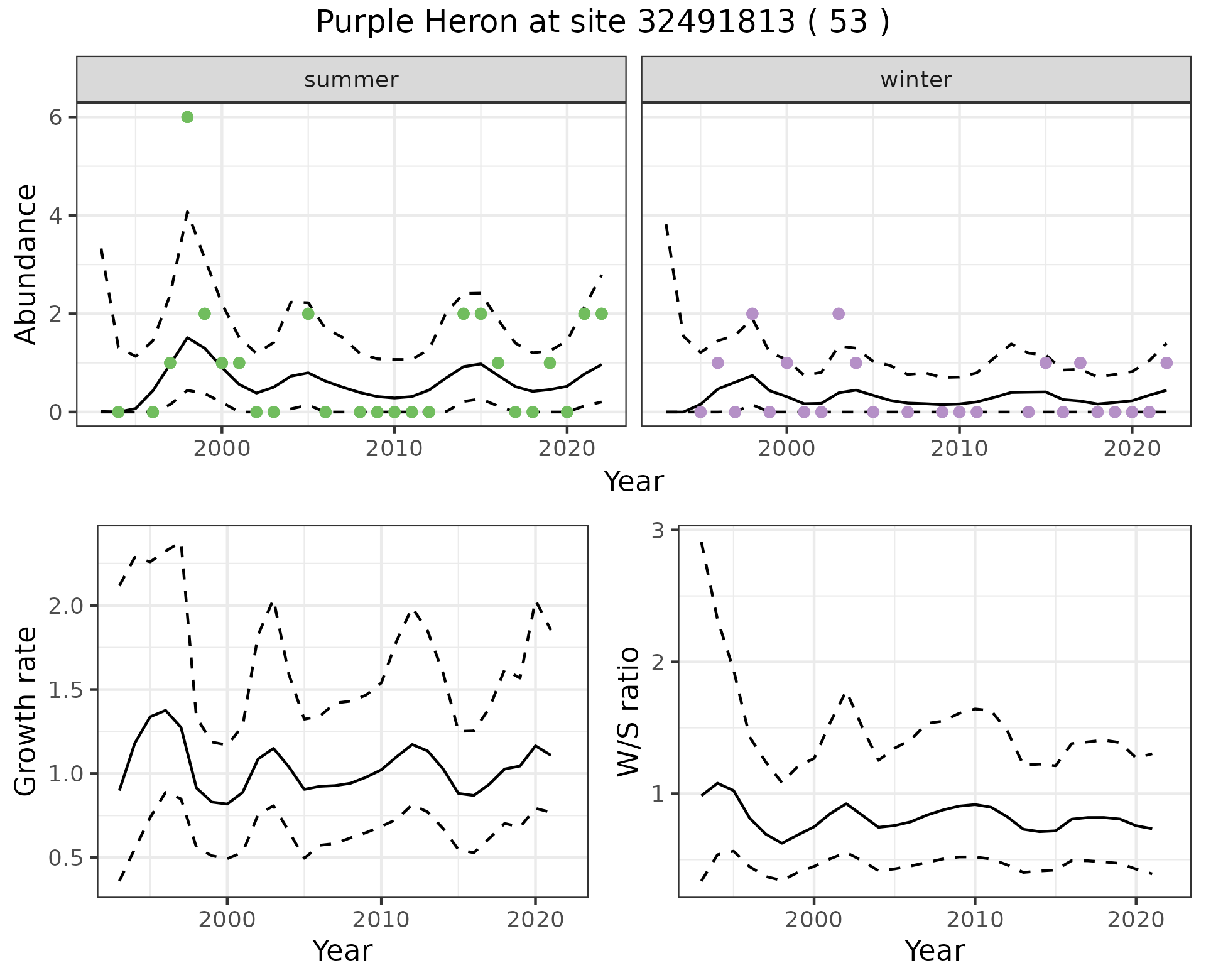Click the 3 tick label on W/S ratio axis
Image resolution: width=1206 pixels, height=980 pixels.
[x=658, y=531]
